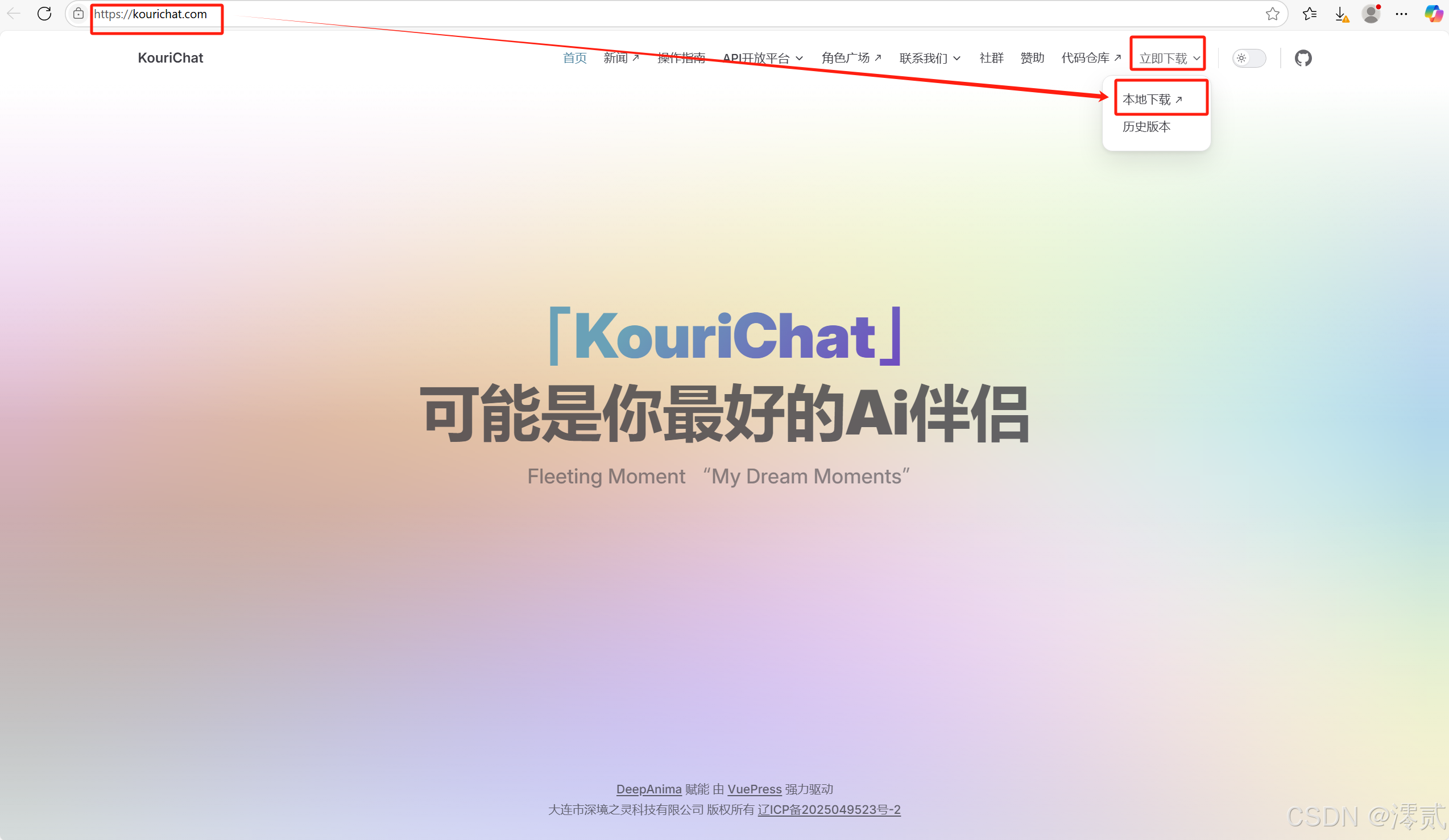Viewport: 1449px width, 840px height.
Task: Toggle the dark mode switch
Action: click(1249, 58)
